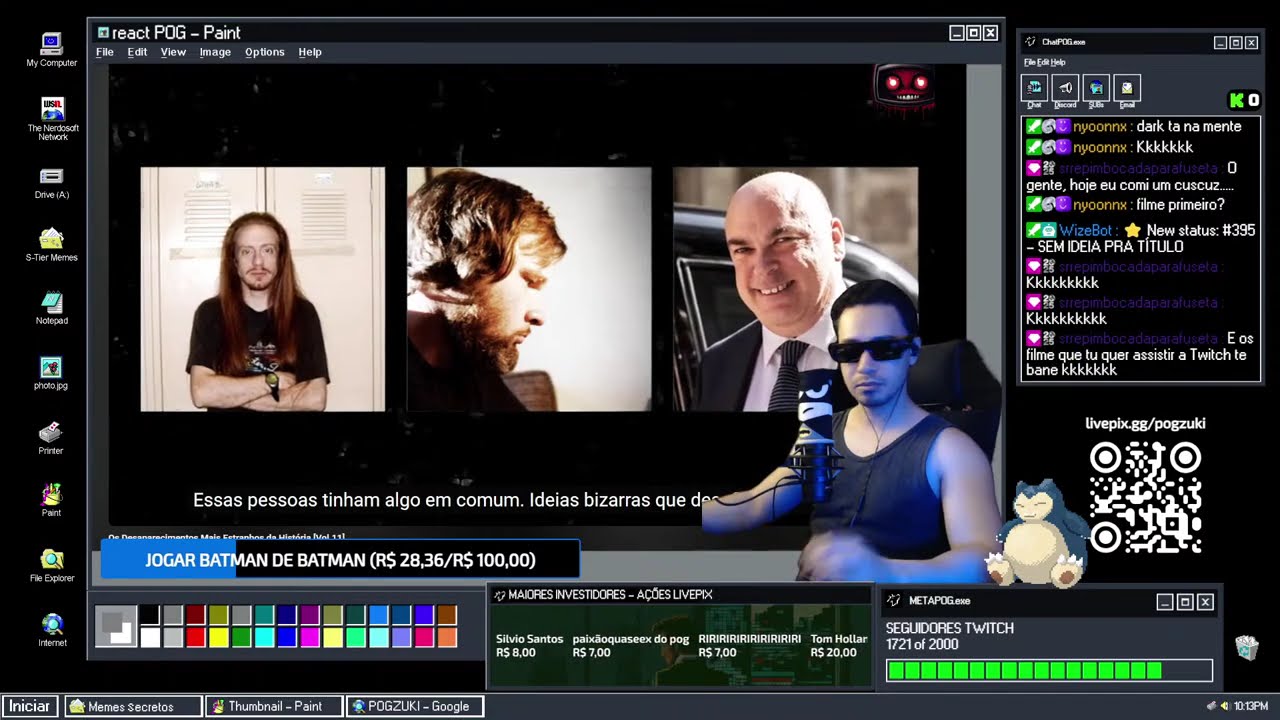Click the Chat icon in ChatPOG toolbar
Screen dimensions: 1280x720
(x=1034, y=88)
